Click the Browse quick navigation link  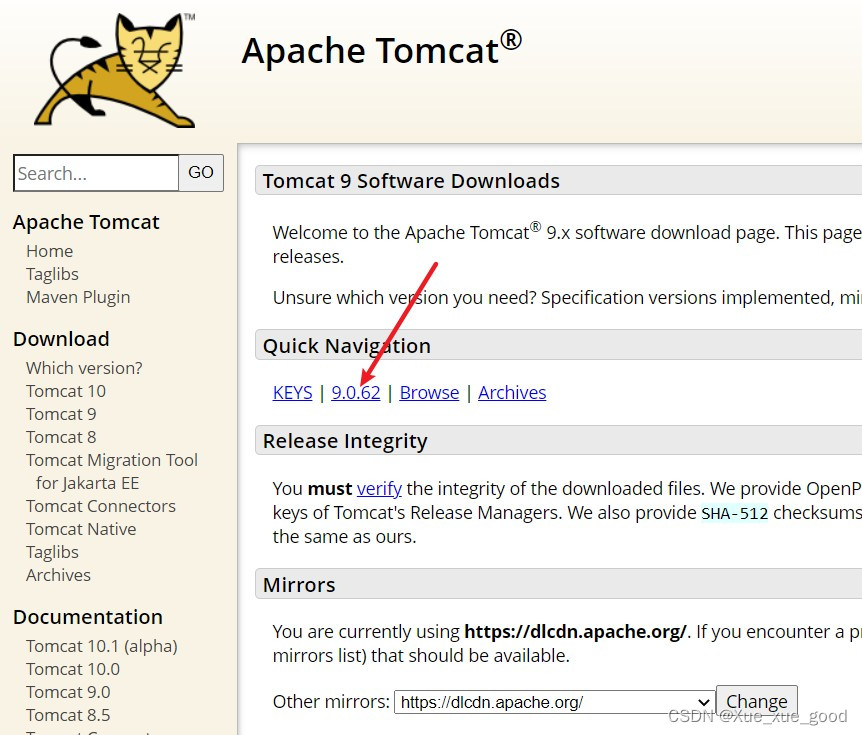429,393
